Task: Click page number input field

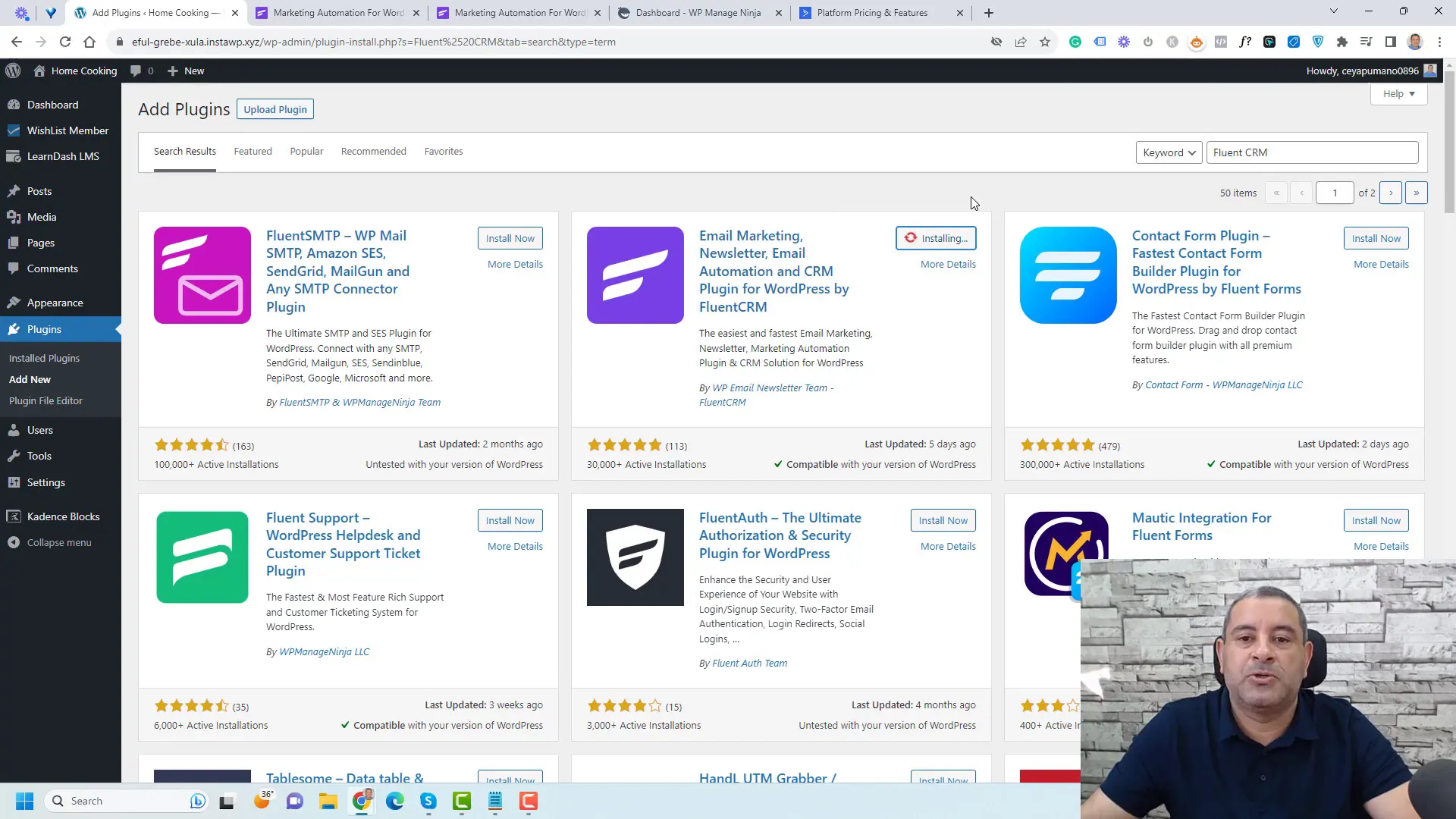Action: 1335,192
